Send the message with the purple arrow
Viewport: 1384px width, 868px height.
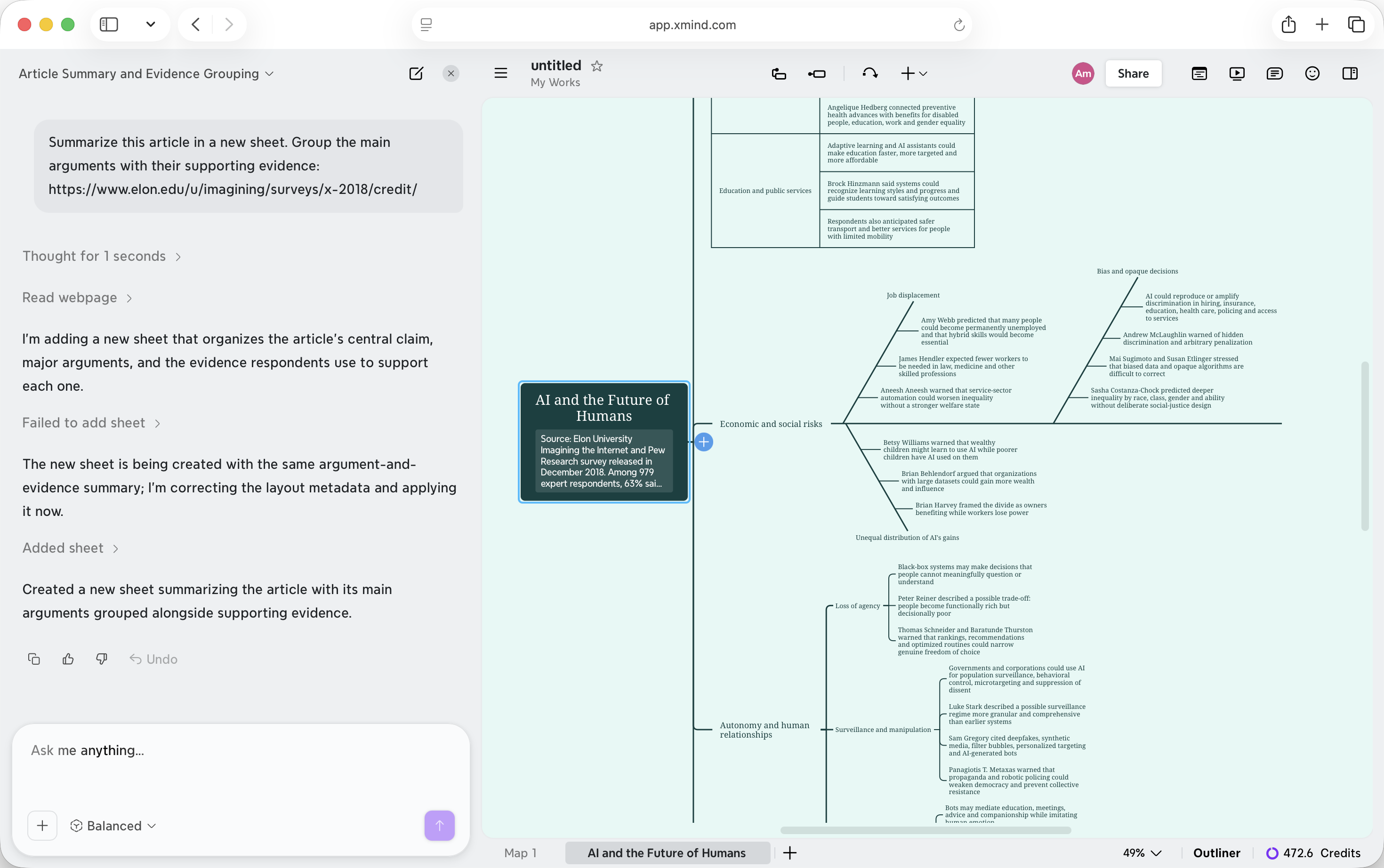coord(439,826)
